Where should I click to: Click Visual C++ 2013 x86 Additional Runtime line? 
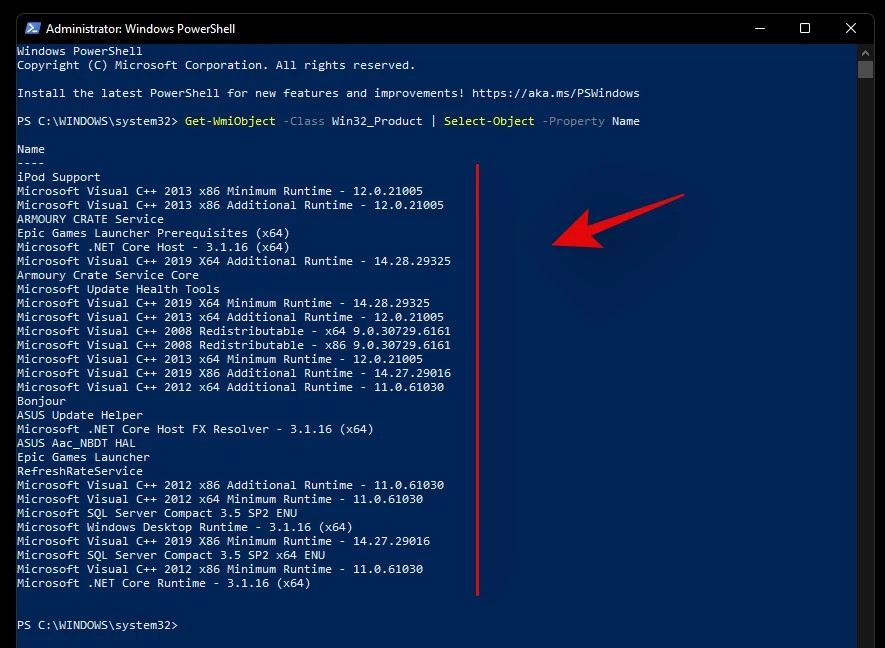pos(230,205)
